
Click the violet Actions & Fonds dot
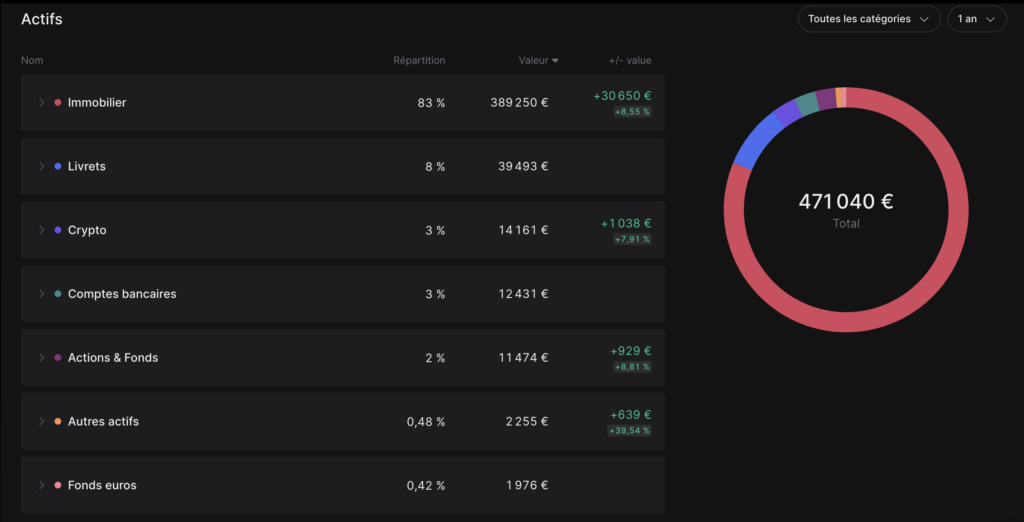[57, 357]
